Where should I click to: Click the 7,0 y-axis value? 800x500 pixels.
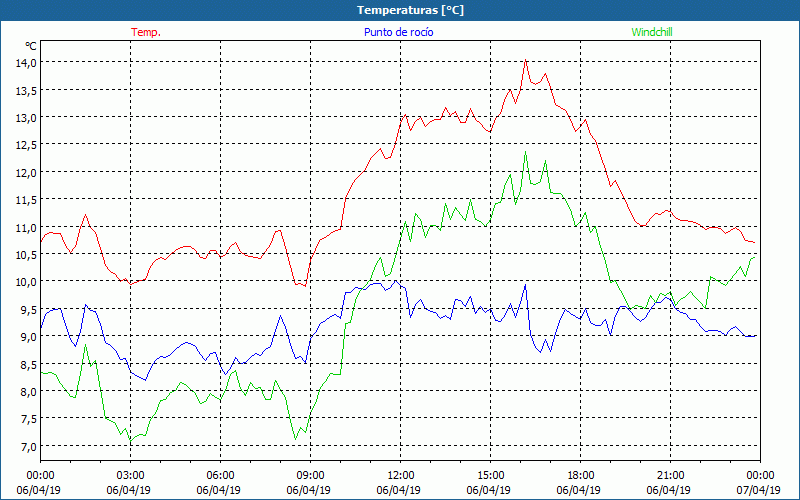(x=28, y=446)
